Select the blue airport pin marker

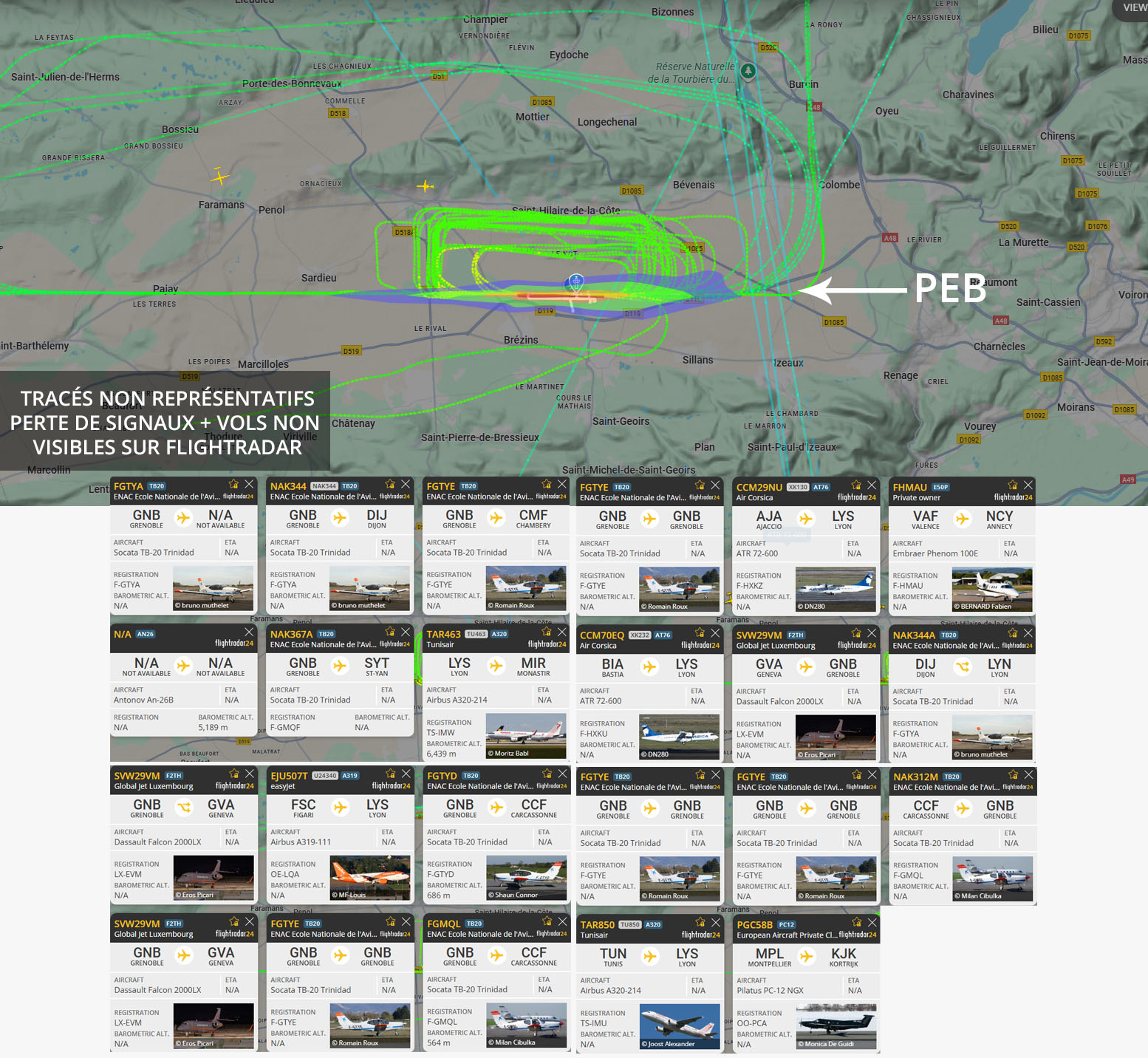[575, 282]
